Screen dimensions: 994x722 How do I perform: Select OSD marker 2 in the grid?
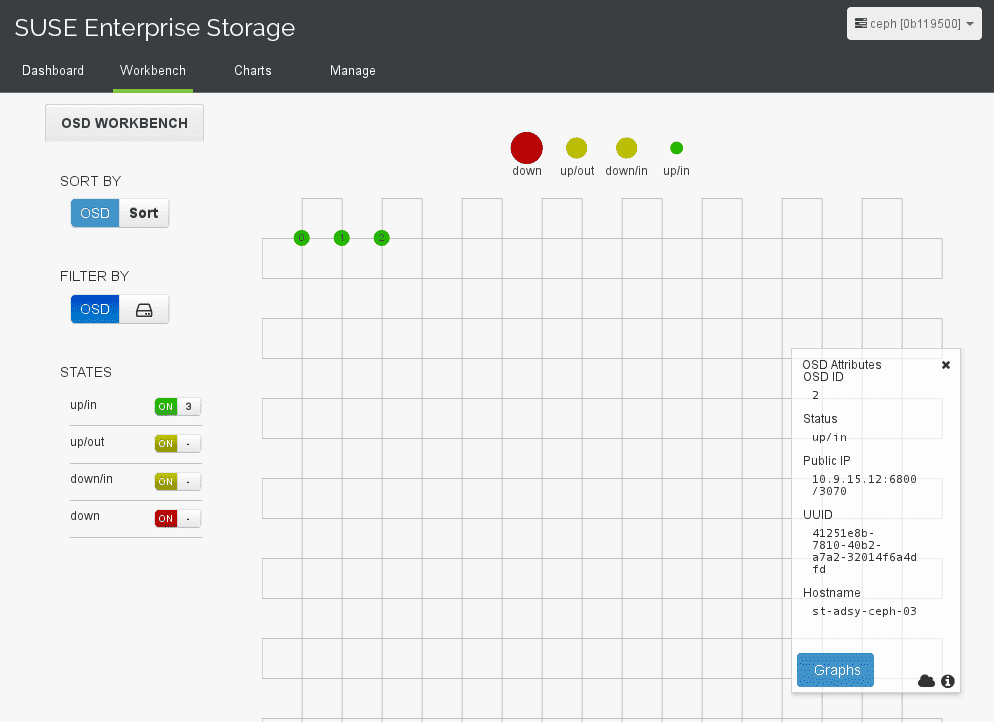(381, 238)
